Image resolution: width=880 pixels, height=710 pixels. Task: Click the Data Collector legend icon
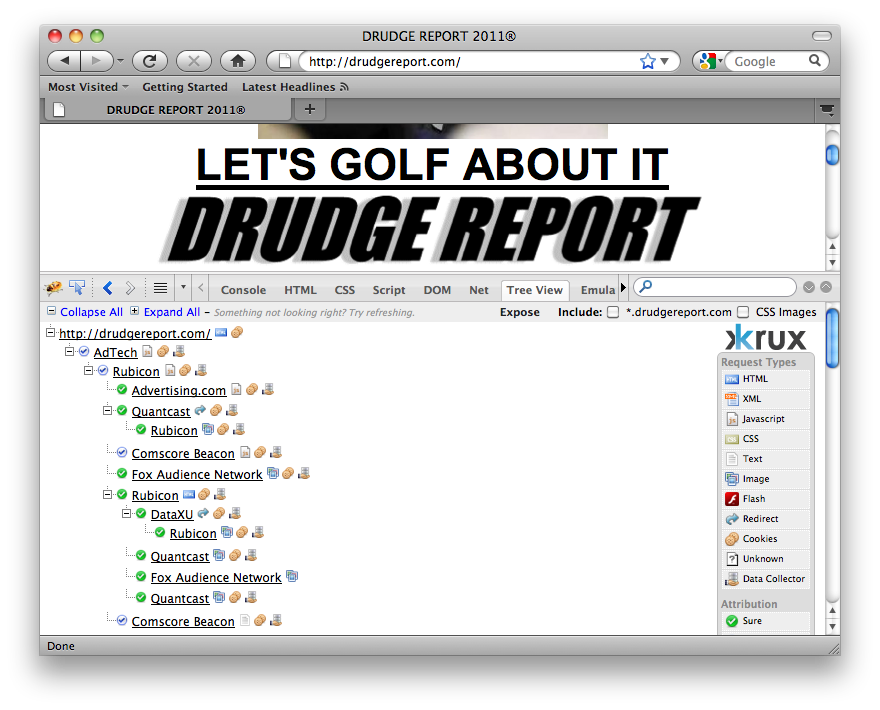tap(732, 579)
